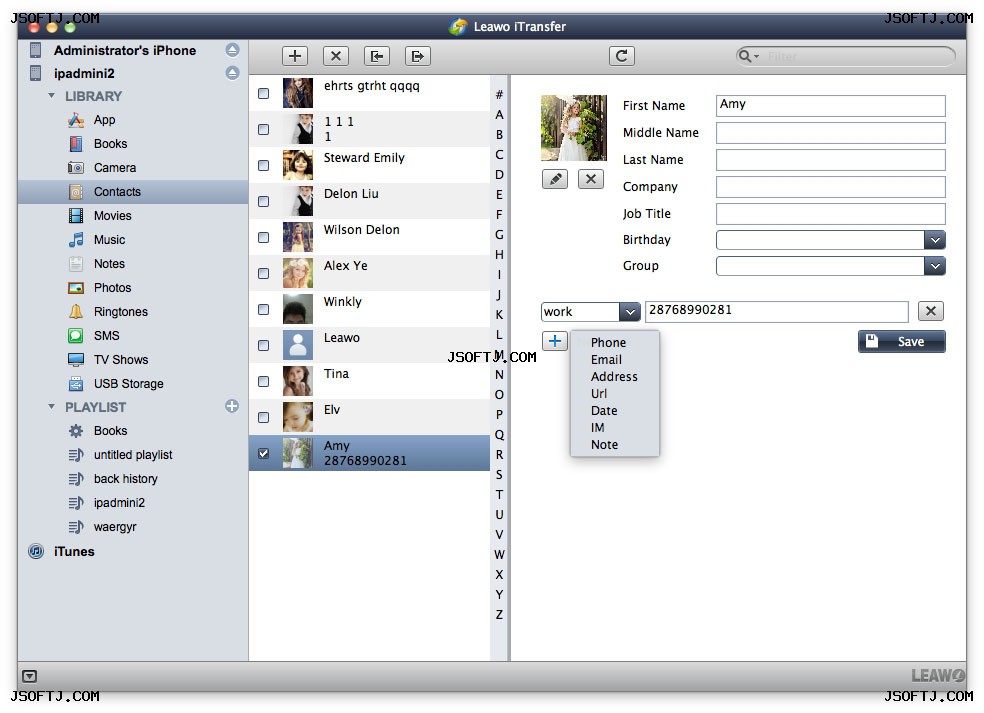Image resolution: width=984 pixels, height=713 pixels.
Task: Open the Group dropdown
Action: pos(934,266)
